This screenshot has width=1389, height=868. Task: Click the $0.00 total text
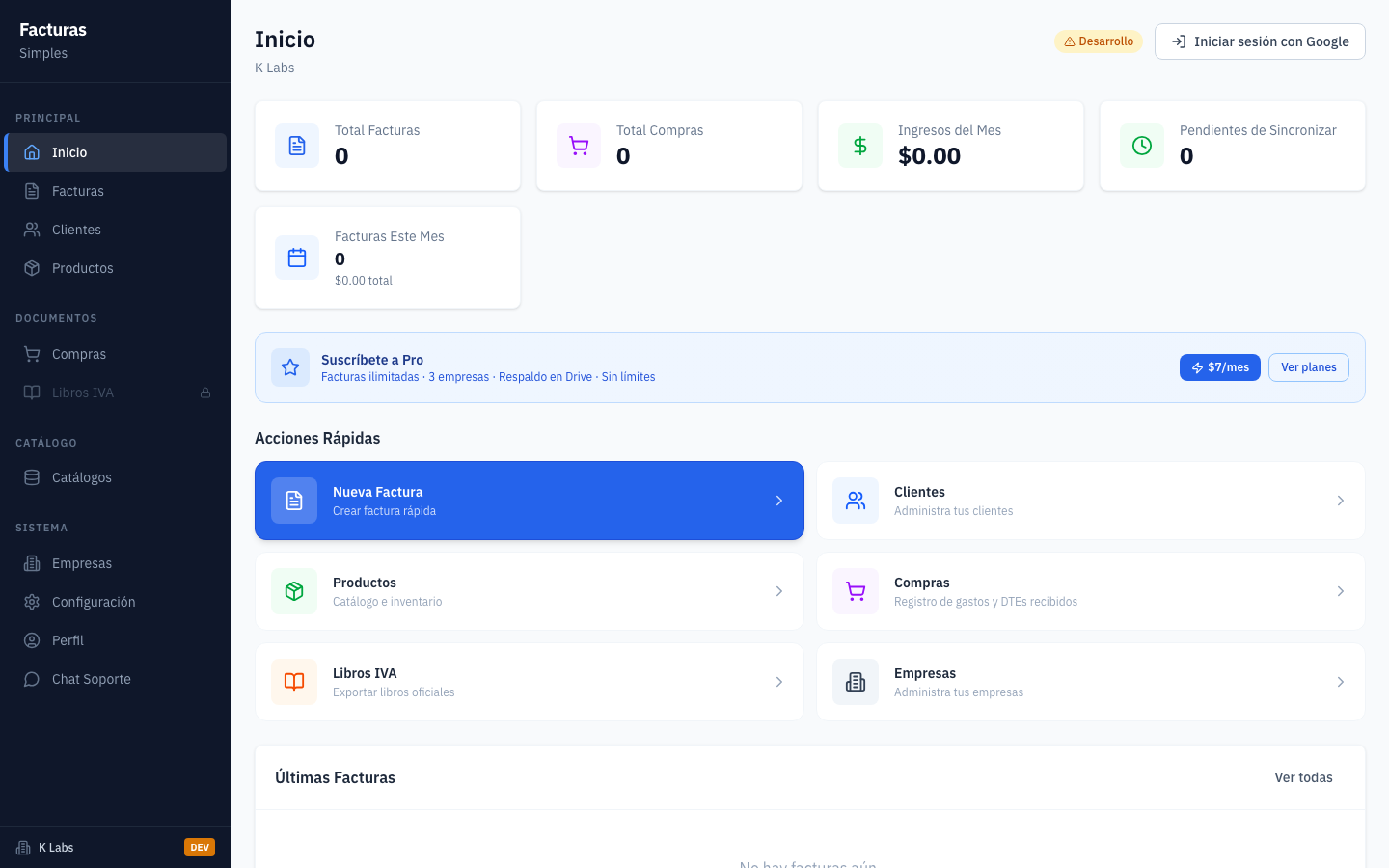(x=364, y=281)
